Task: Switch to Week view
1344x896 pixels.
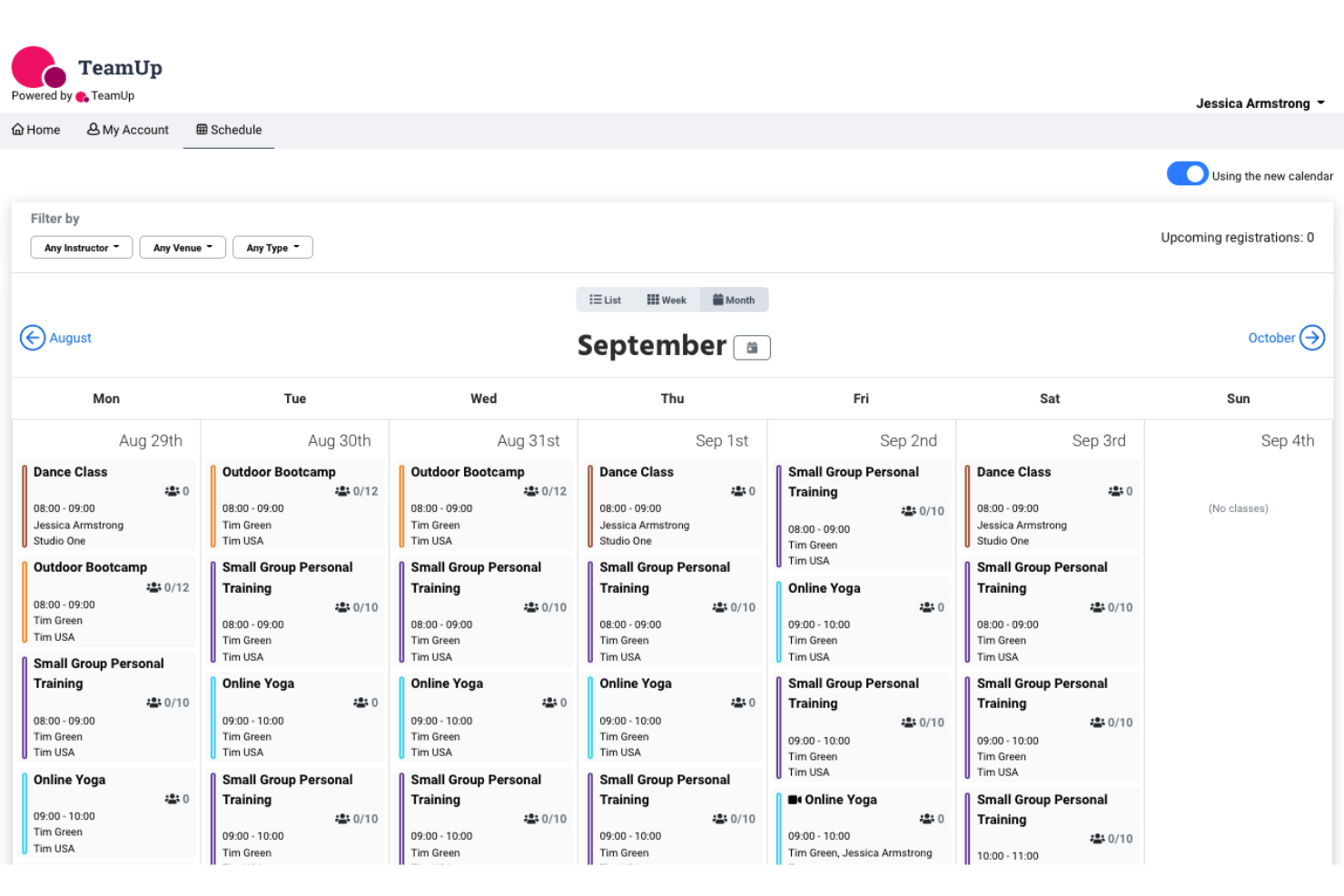Action: (x=667, y=299)
